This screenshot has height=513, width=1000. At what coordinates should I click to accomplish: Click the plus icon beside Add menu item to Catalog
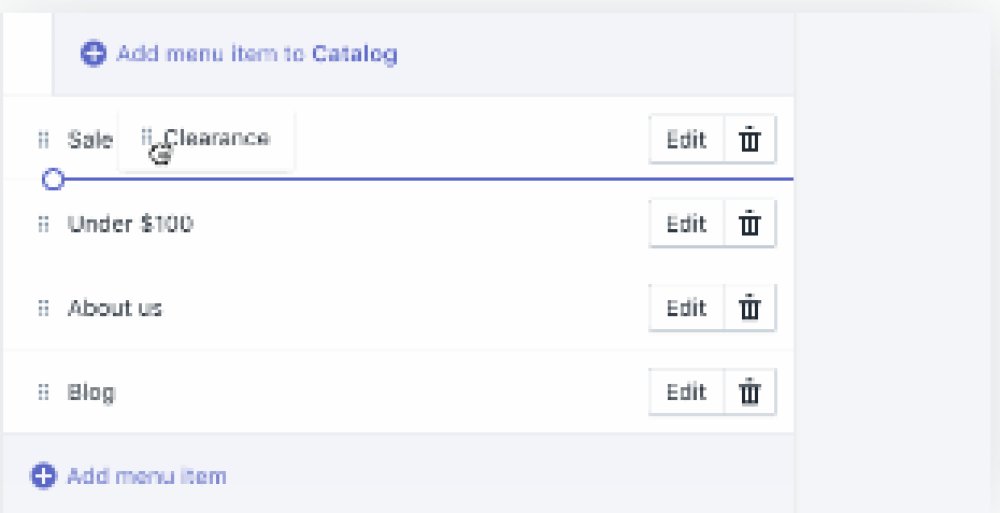93,54
